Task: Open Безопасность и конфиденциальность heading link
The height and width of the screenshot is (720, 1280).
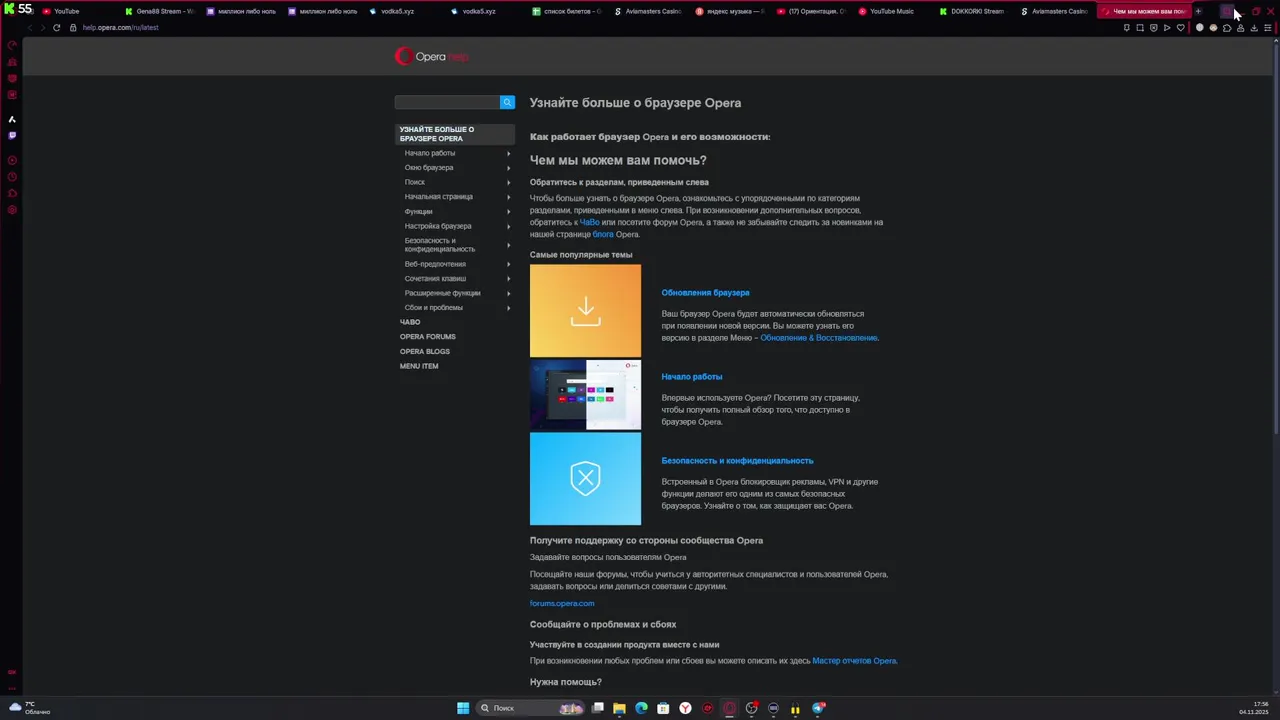Action: click(737, 461)
